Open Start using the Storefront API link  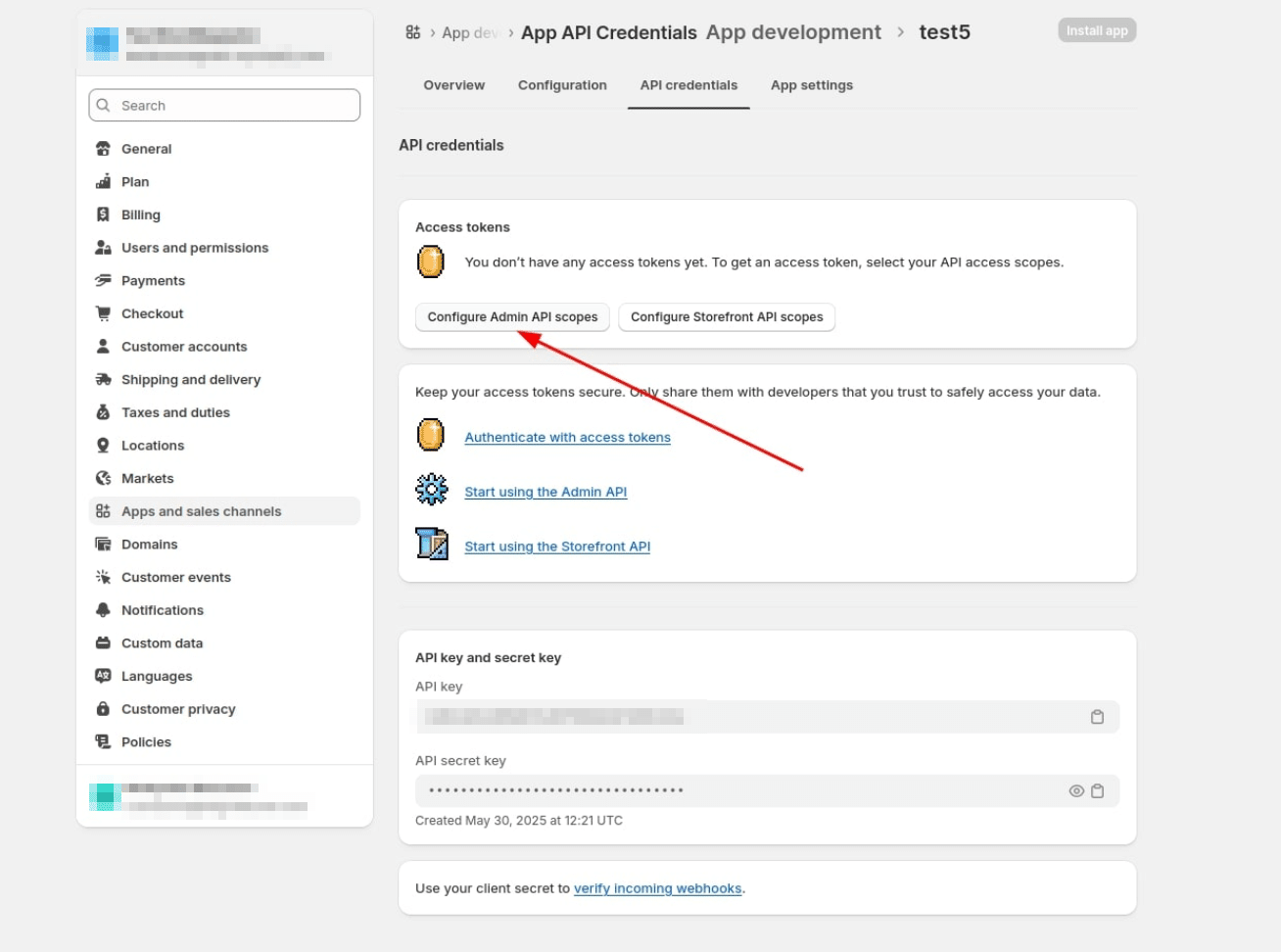[x=557, y=547]
